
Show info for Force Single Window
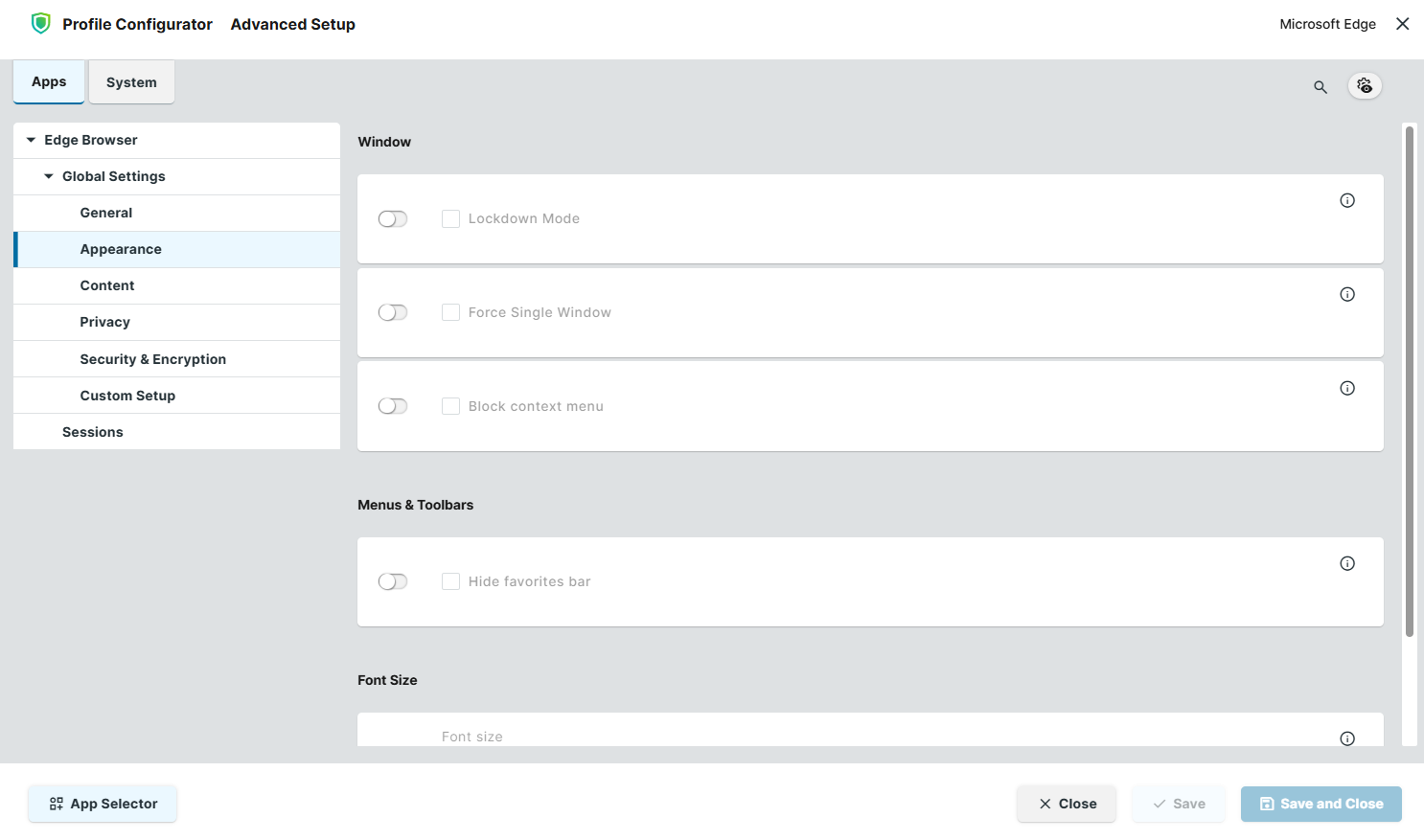coord(1346,294)
